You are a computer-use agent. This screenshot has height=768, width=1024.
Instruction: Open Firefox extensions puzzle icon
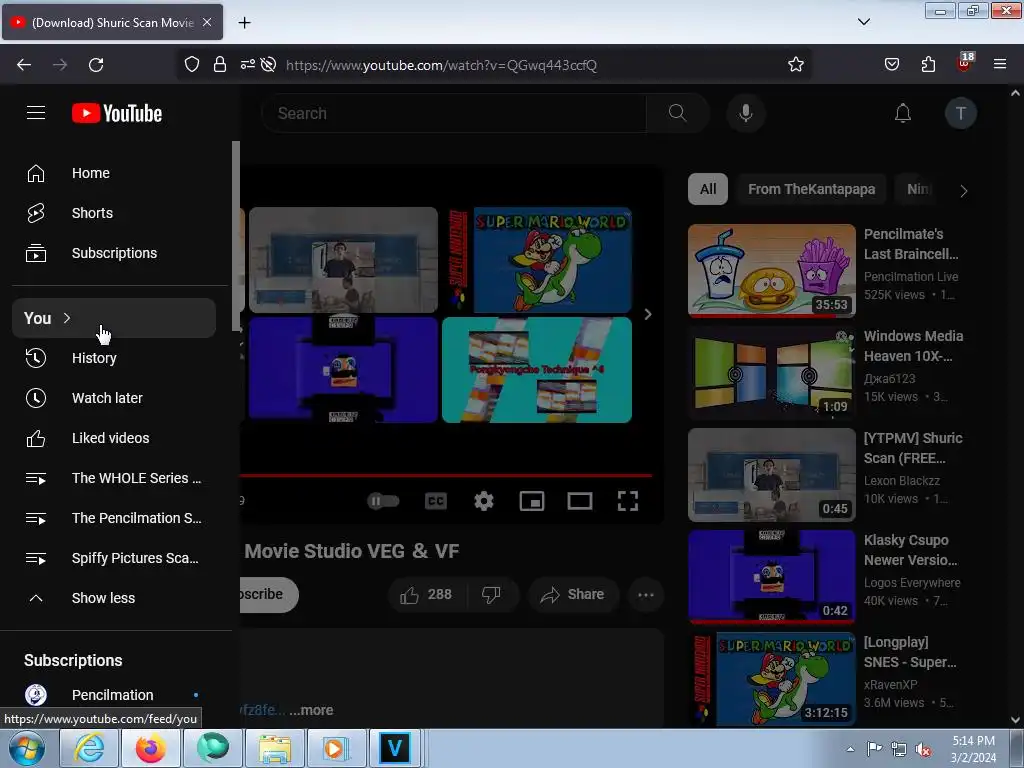click(x=928, y=64)
